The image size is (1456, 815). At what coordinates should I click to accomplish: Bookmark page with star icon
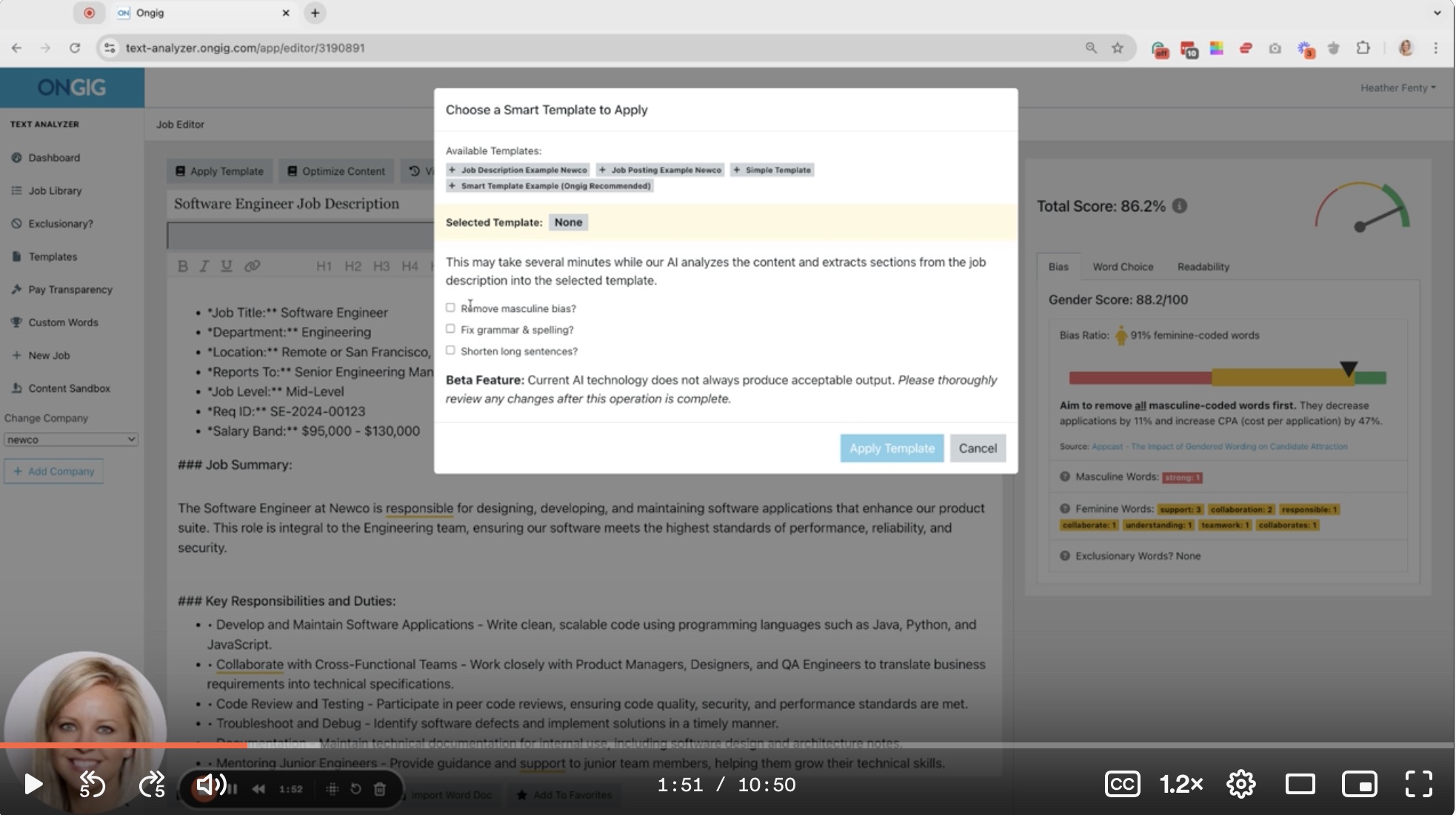pyautogui.click(x=1118, y=48)
